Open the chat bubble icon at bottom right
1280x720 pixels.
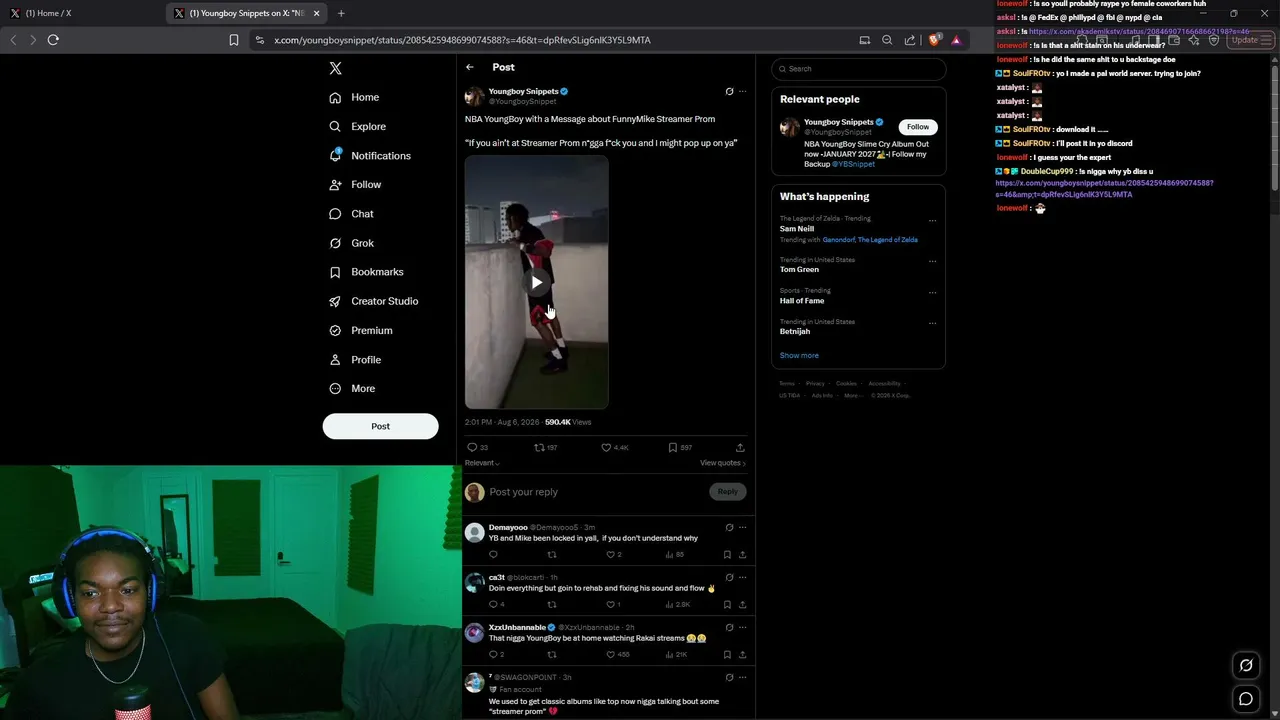[x=1246, y=699]
